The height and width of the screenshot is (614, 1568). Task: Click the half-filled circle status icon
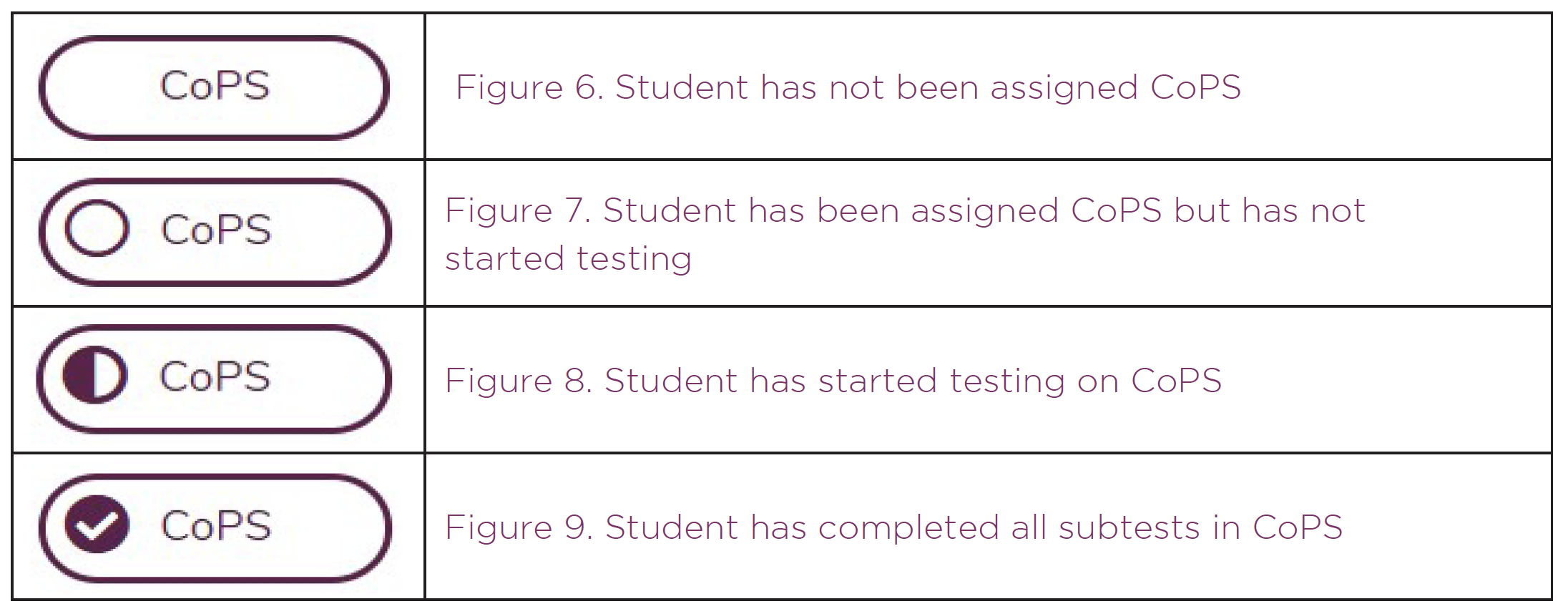coord(95,375)
